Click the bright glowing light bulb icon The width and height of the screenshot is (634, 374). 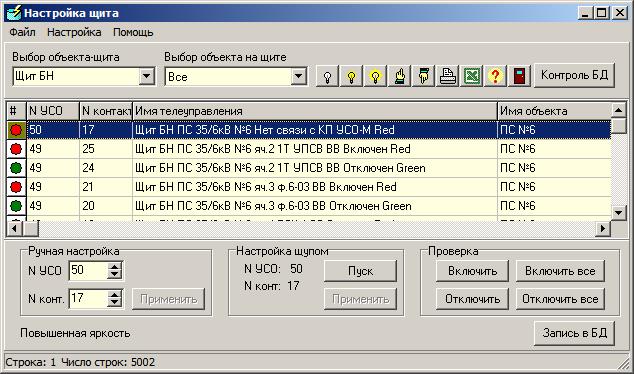coord(375,76)
